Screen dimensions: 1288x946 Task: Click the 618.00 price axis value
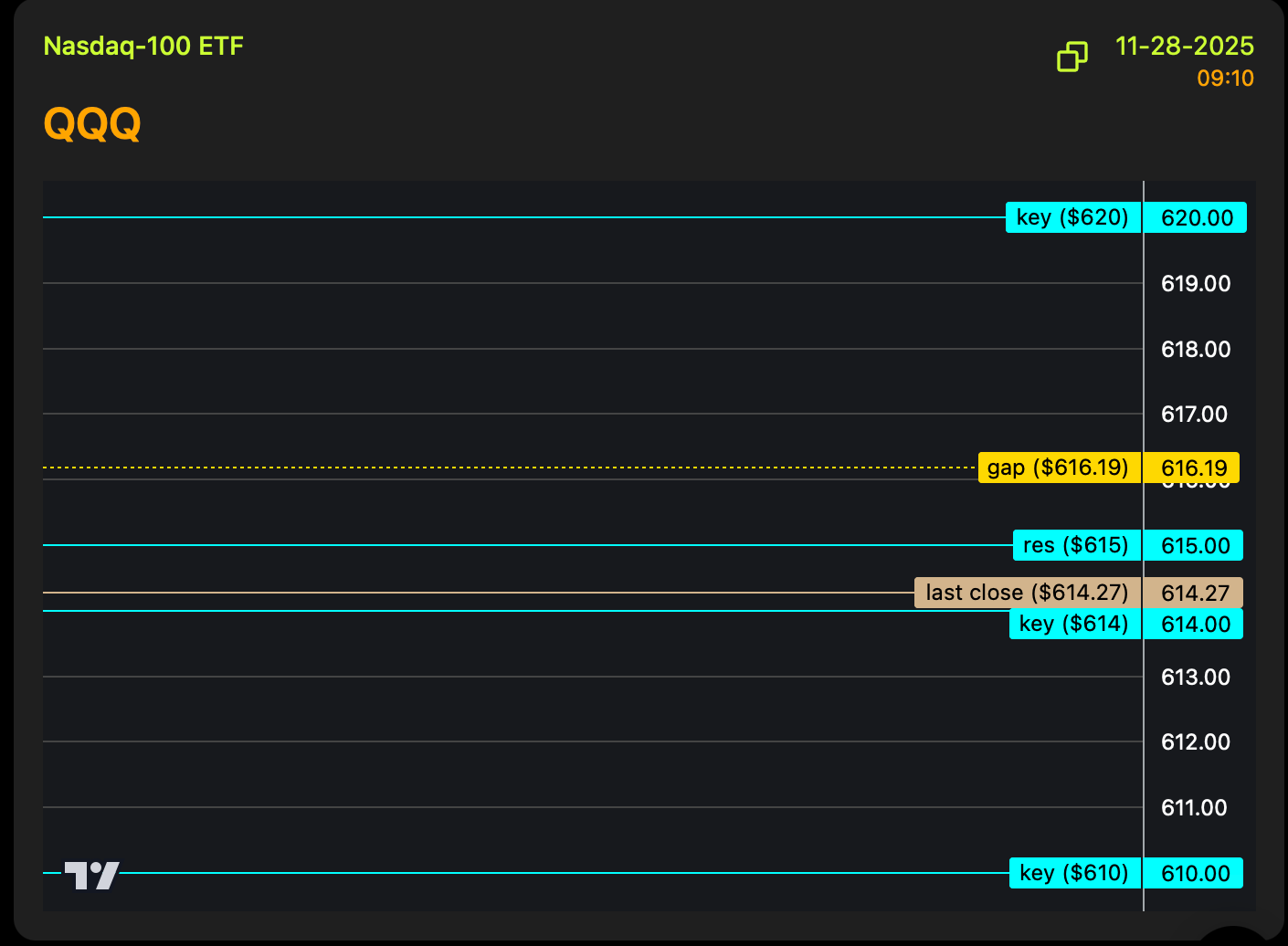coord(1195,349)
